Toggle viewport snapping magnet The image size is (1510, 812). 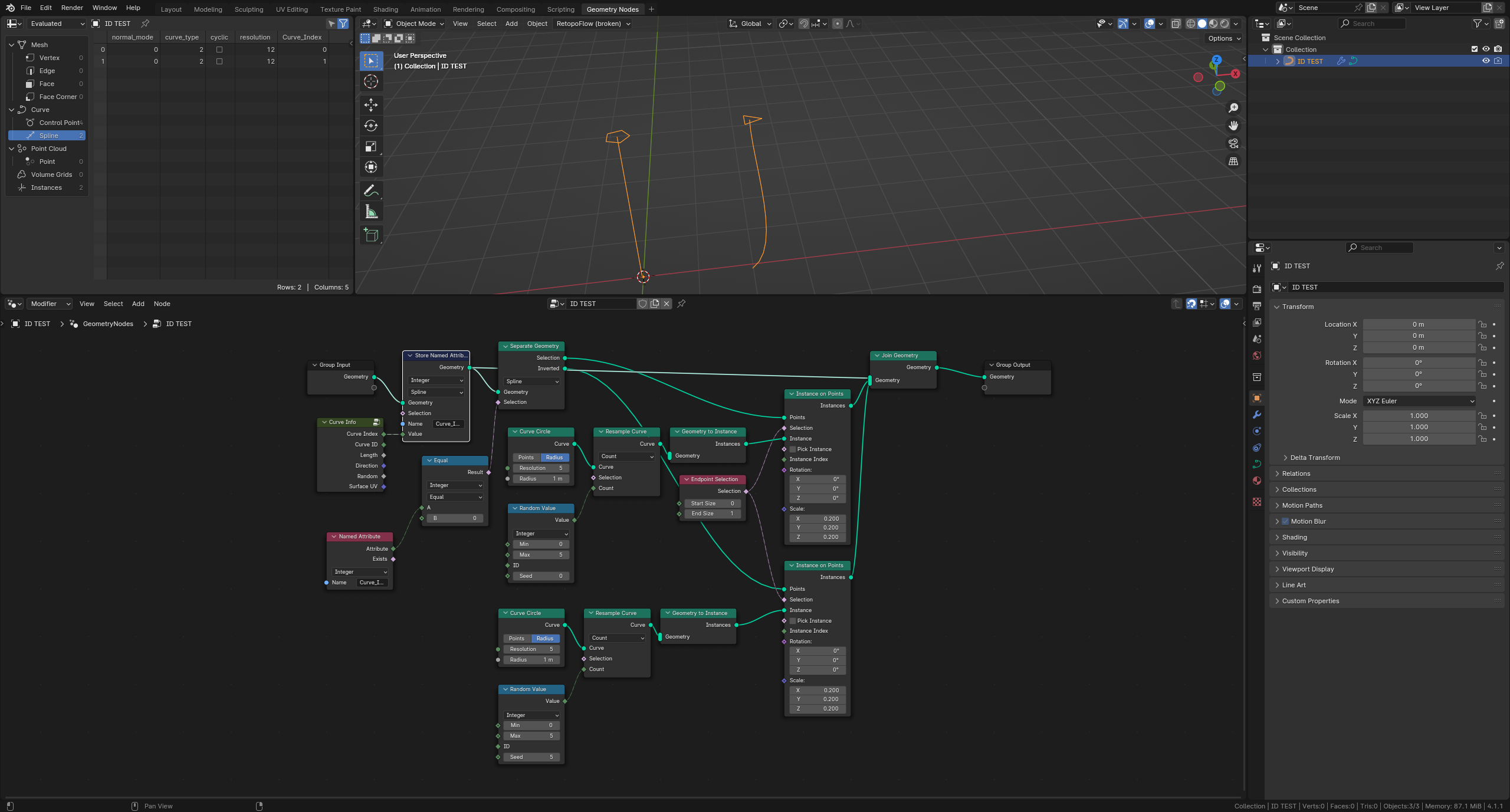tap(804, 24)
